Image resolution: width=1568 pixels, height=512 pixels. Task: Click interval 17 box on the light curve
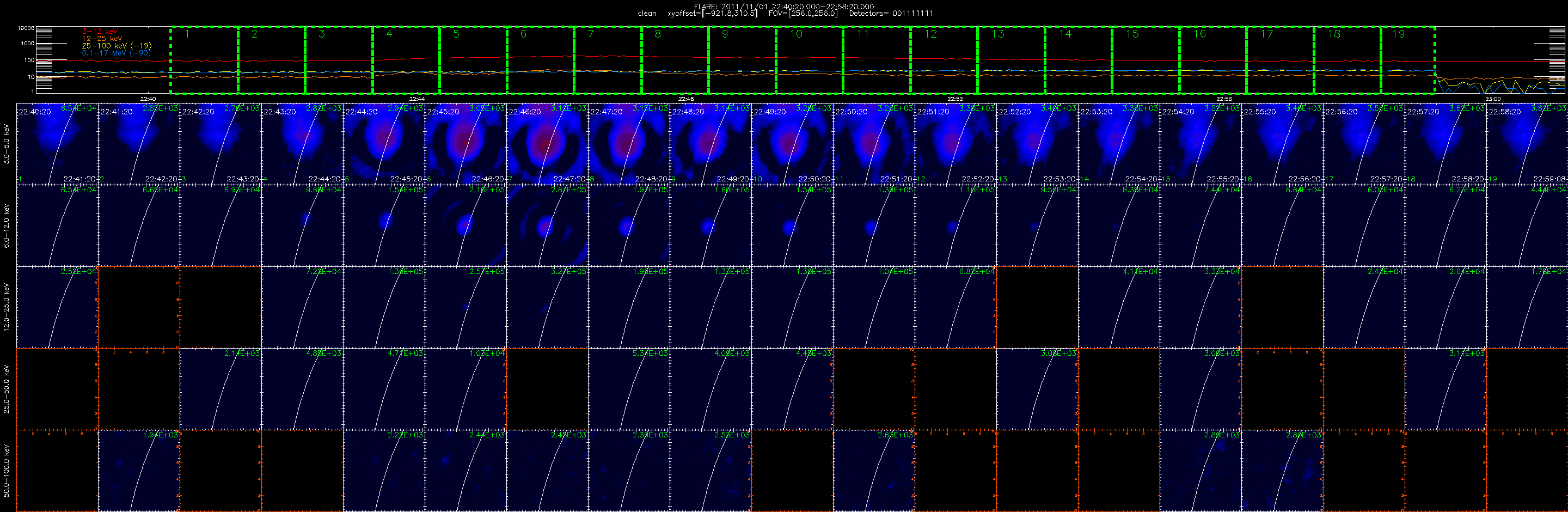click(x=1280, y=60)
